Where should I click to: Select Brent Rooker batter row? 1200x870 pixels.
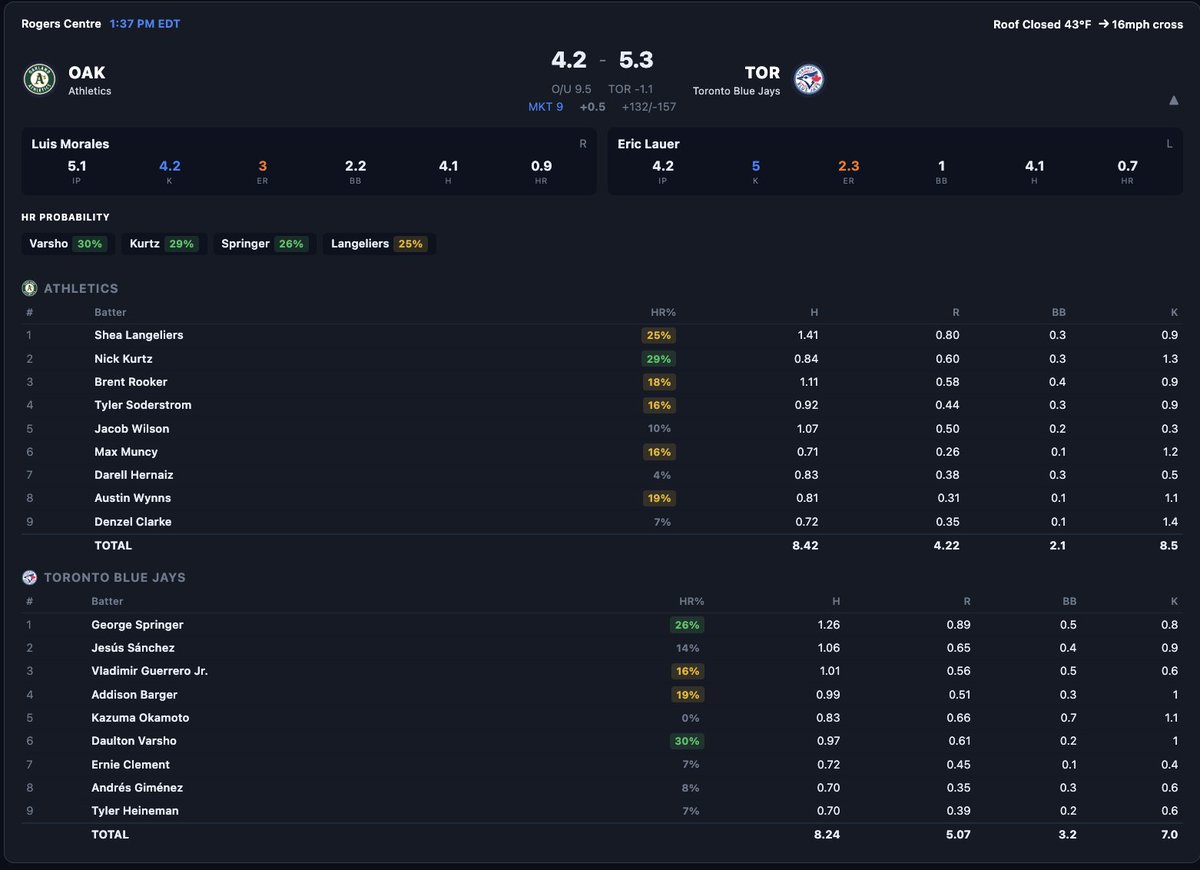(600, 382)
